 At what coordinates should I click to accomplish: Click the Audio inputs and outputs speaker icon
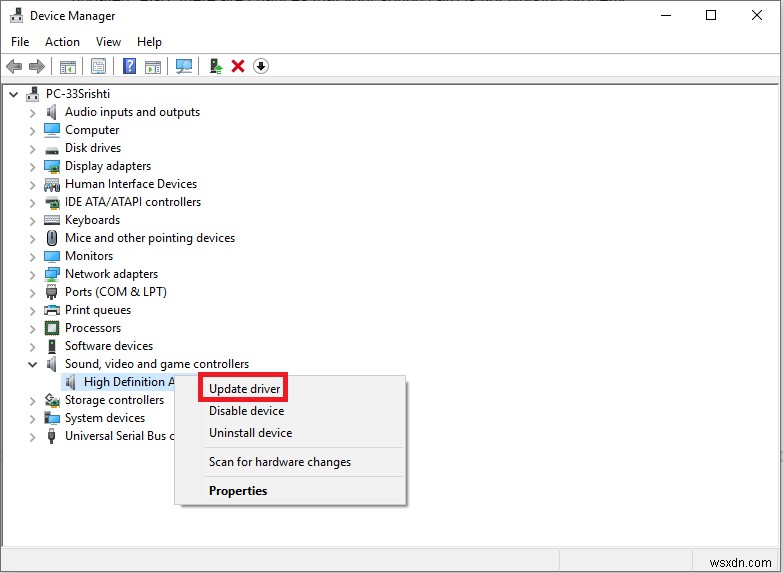pyautogui.click(x=51, y=112)
